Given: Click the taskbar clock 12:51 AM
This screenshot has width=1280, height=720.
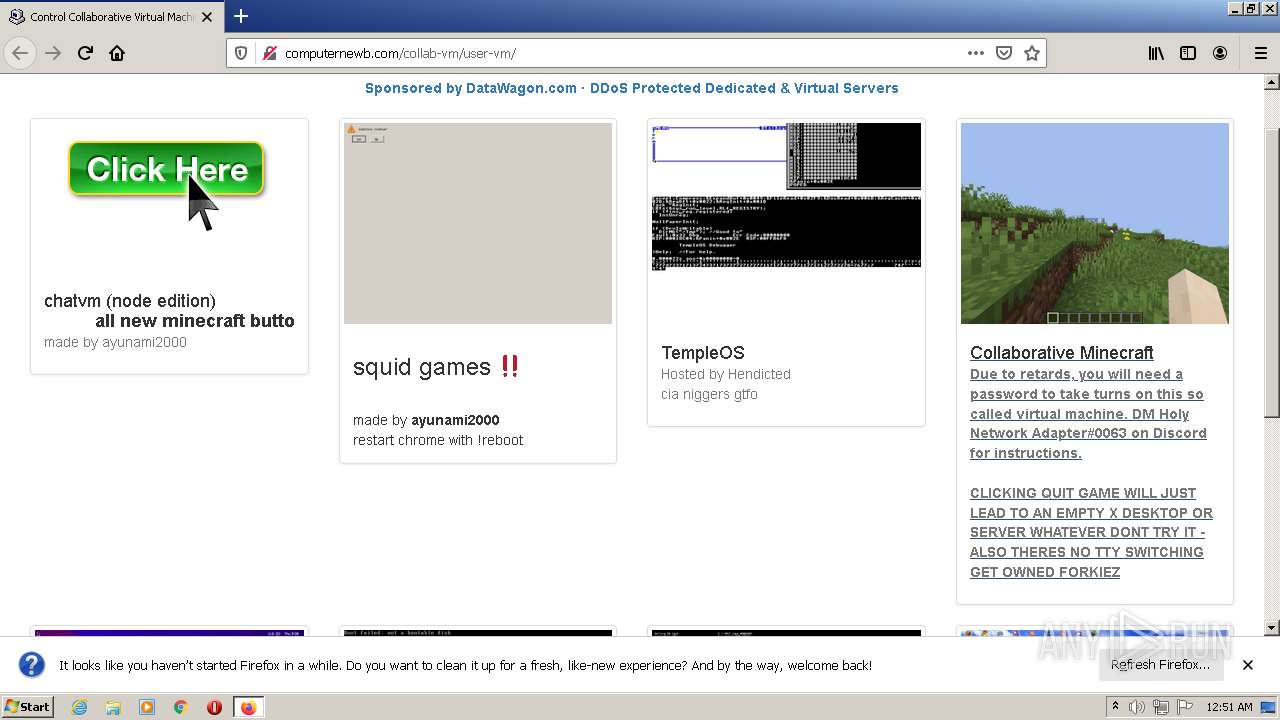Looking at the screenshot, I should 1229,707.
